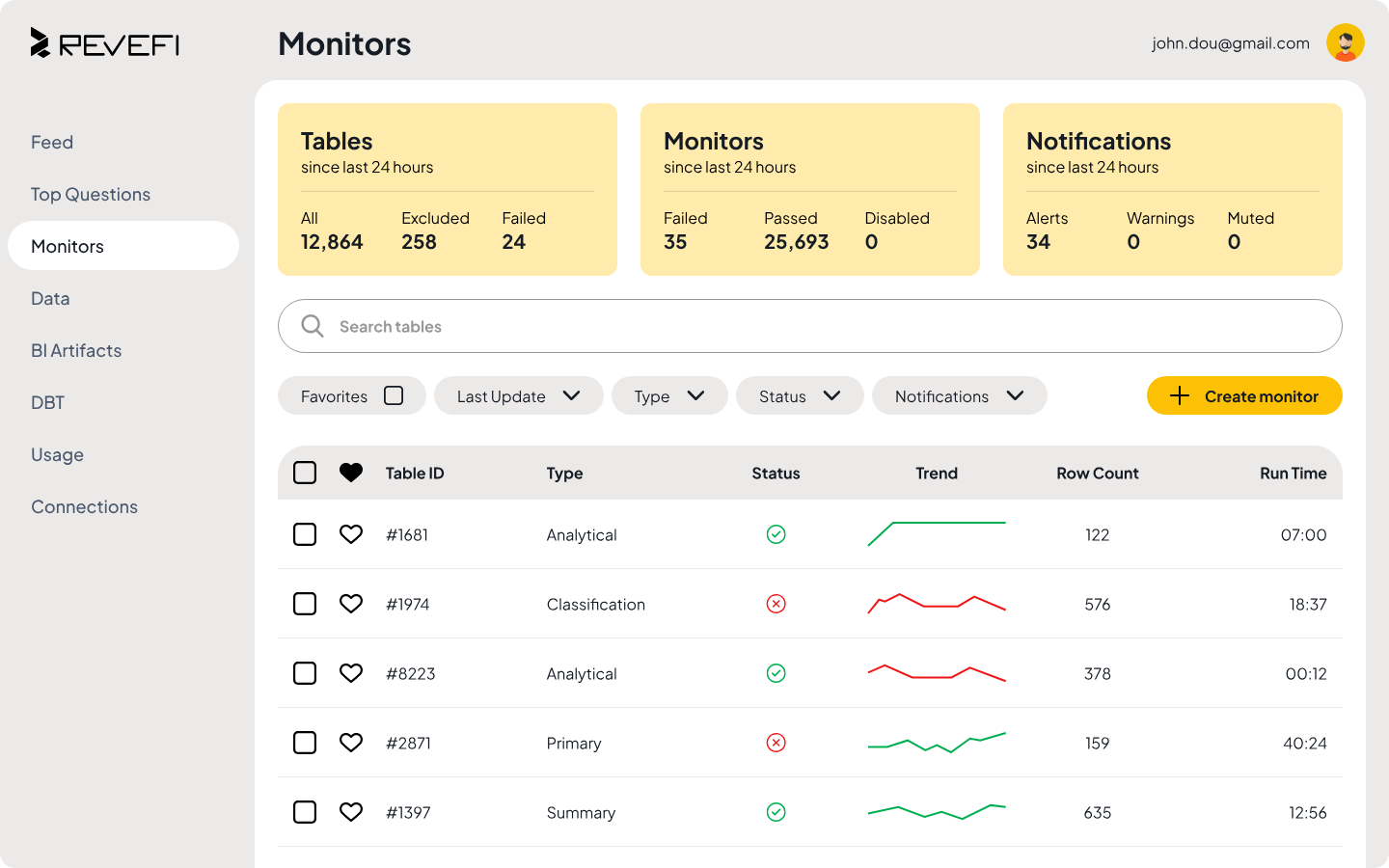Go to Feed in sidebar
The height and width of the screenshot is (868, 1389).
tap(52, 142)
